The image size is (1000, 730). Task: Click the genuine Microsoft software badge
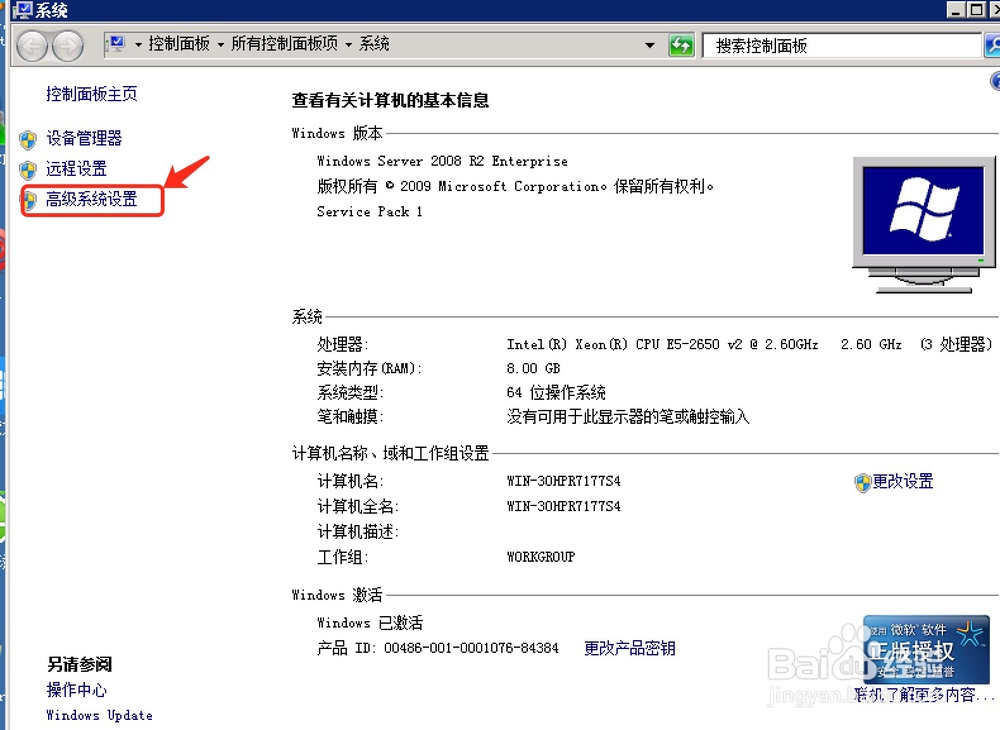click(926, 650)
